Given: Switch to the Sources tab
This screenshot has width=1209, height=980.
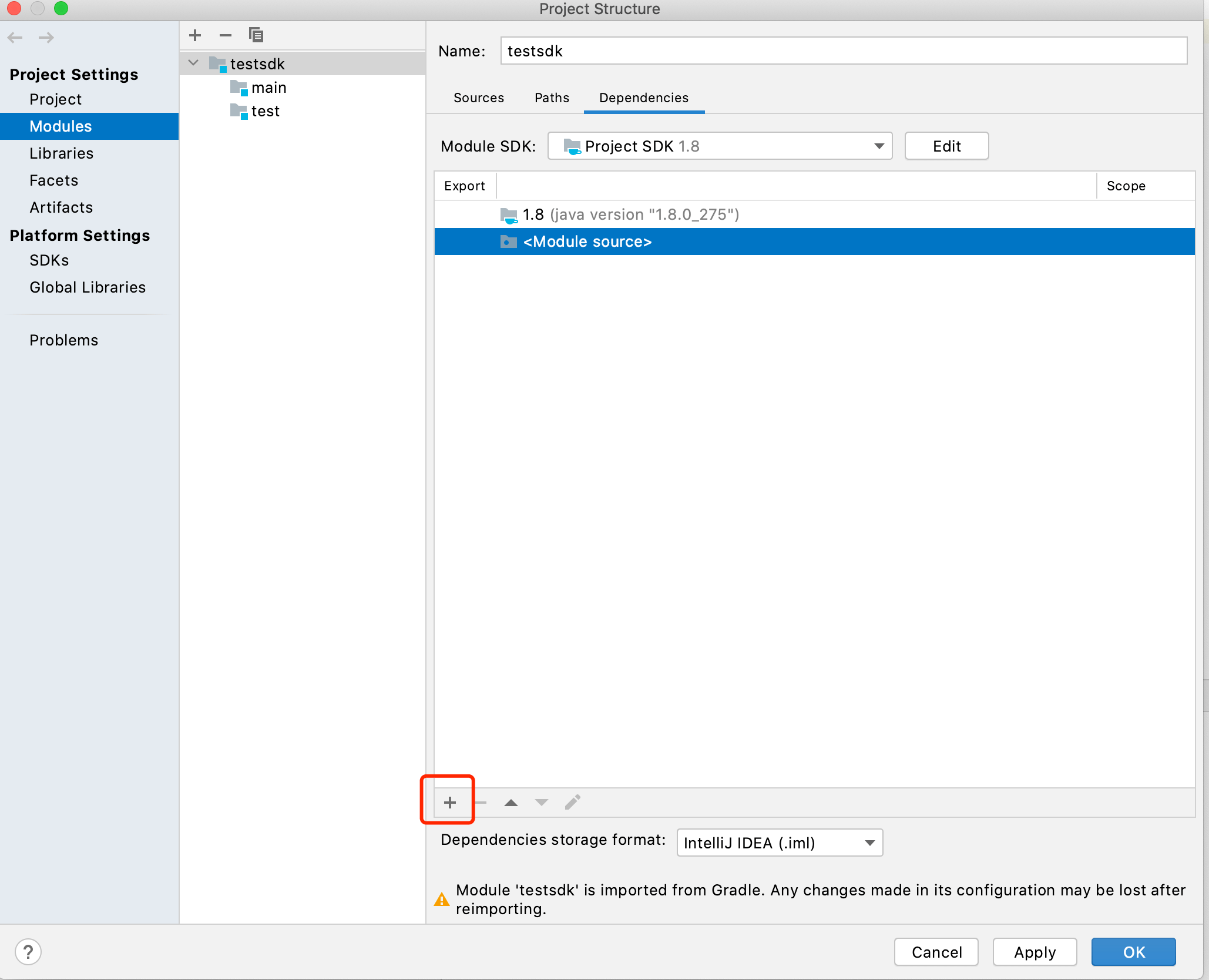Looking at the screenshot, I should tap(478, 98).
